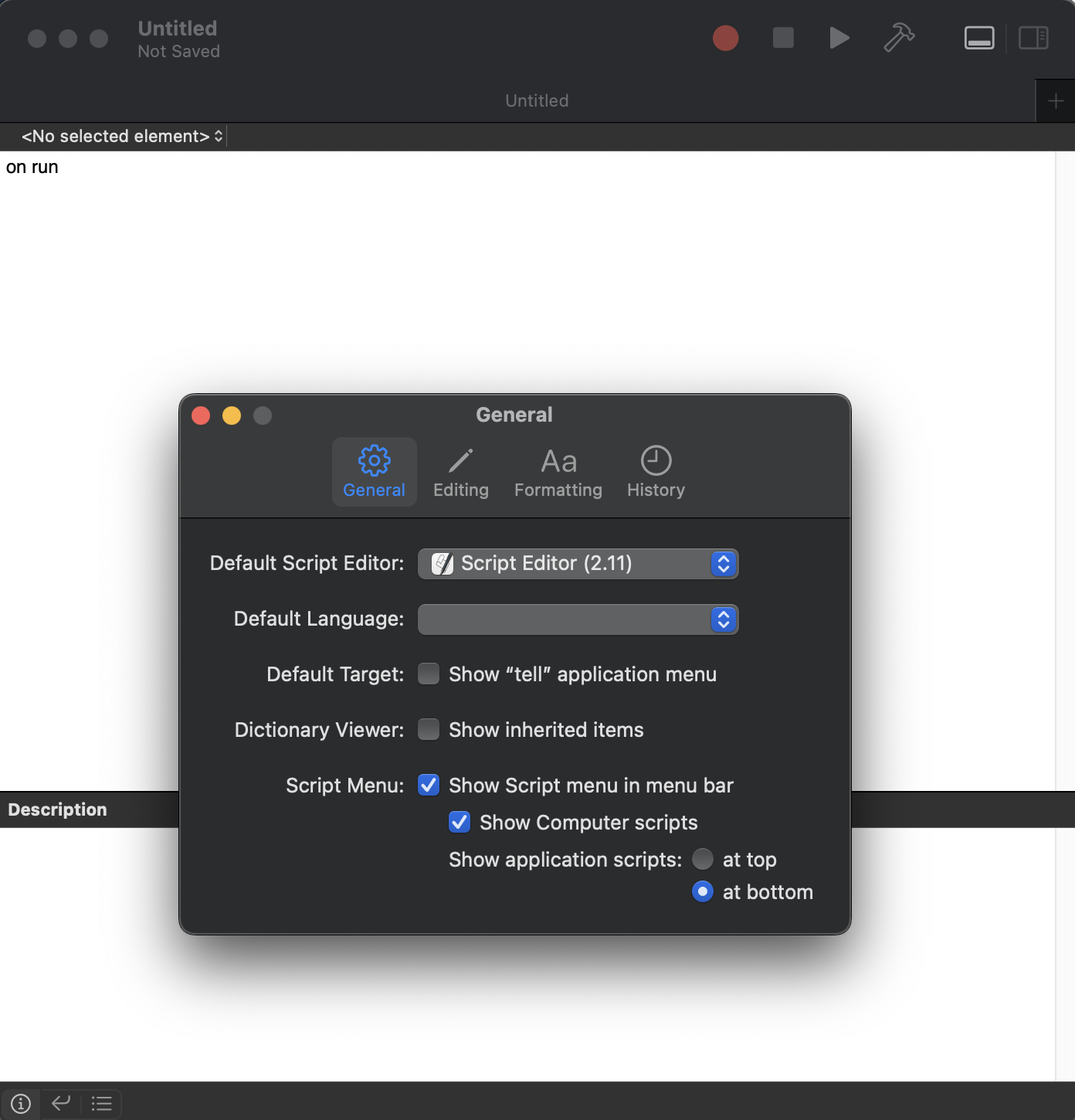The height and width of the screenshot is (1120, 1075).
Task: Show the Description pane via info icon
Action: click(21, 1104)
